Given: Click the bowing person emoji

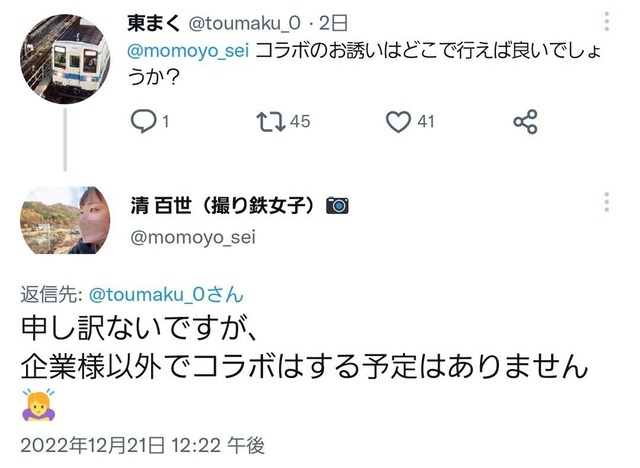Looking at the screenshot, I should point(39,405).
